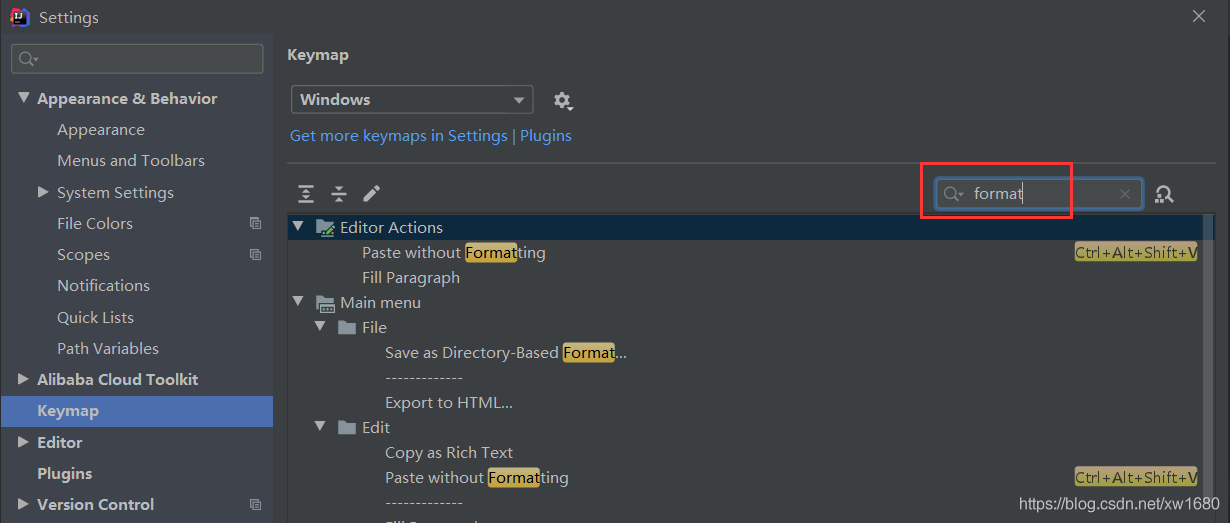1230x523 pixels.
Task: Open the keymap gear options icon
Action: (562, 100)
